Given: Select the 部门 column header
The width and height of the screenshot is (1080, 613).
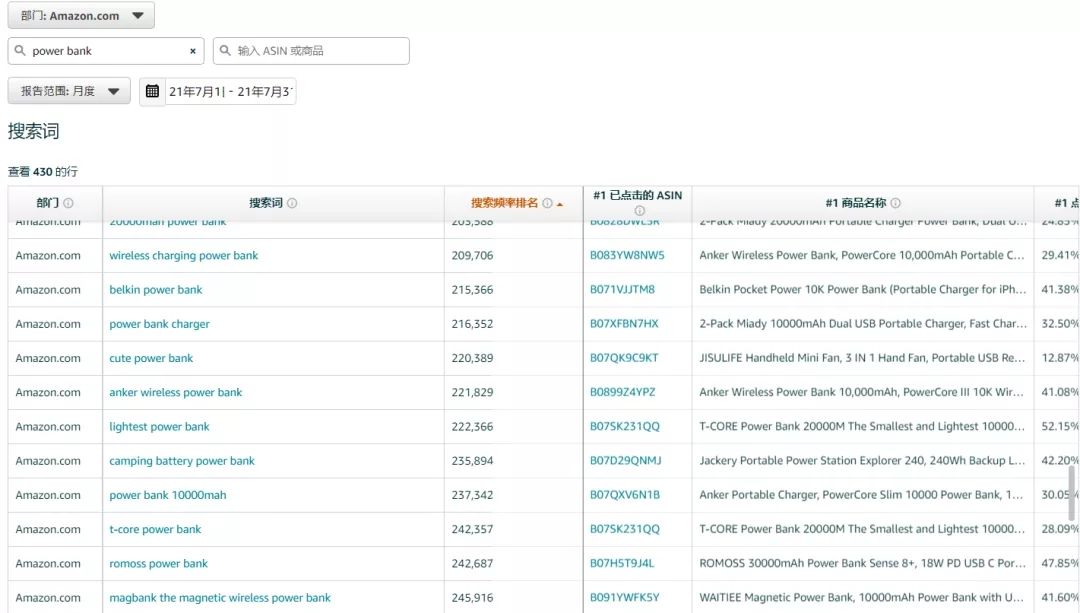Looking at the screenshot, I should tap(48, 203).
